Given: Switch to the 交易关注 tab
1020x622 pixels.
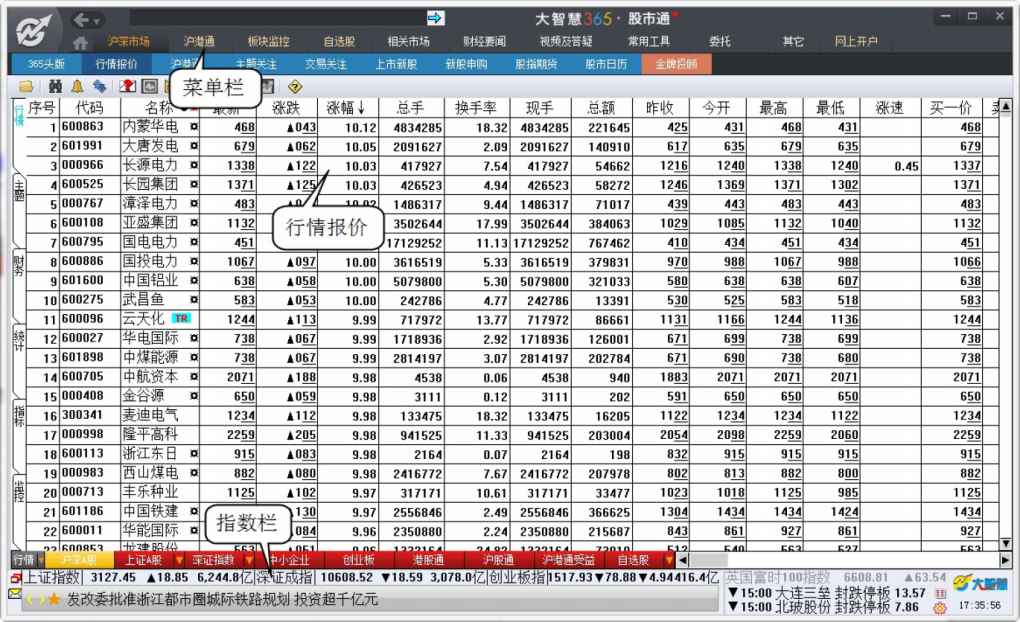Looking at the screenshot, I should (x=326, y=64).
